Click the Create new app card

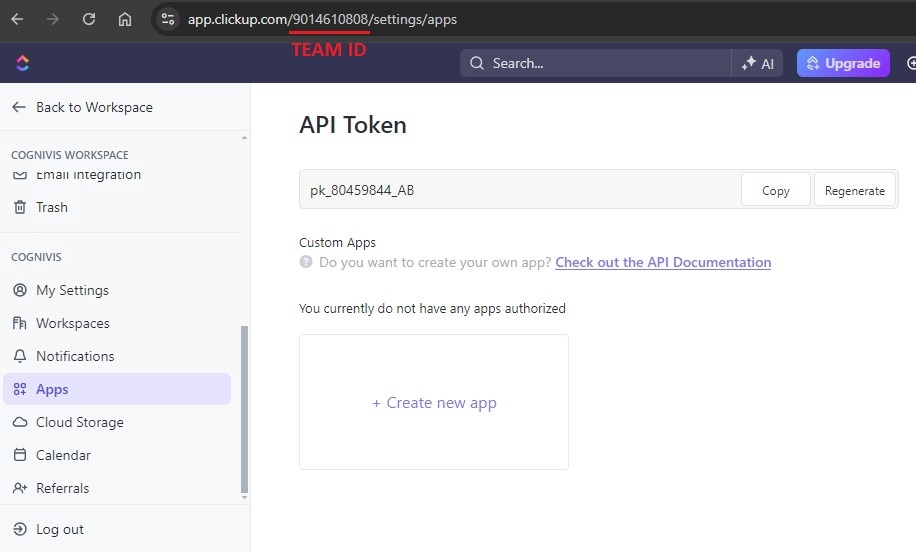(x=434, y=402)
